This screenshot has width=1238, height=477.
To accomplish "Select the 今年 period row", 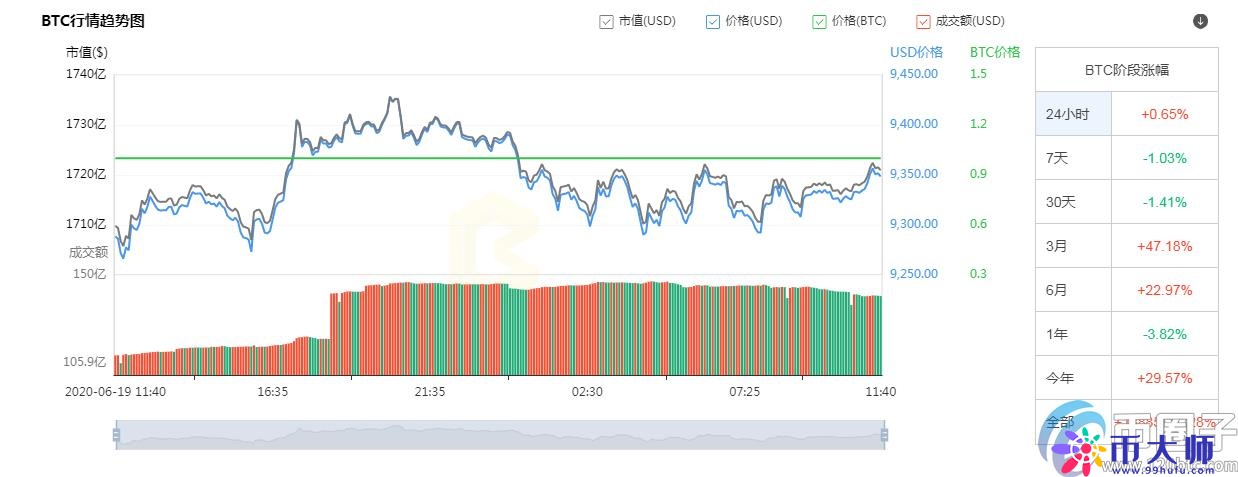I will [1127, 378].
